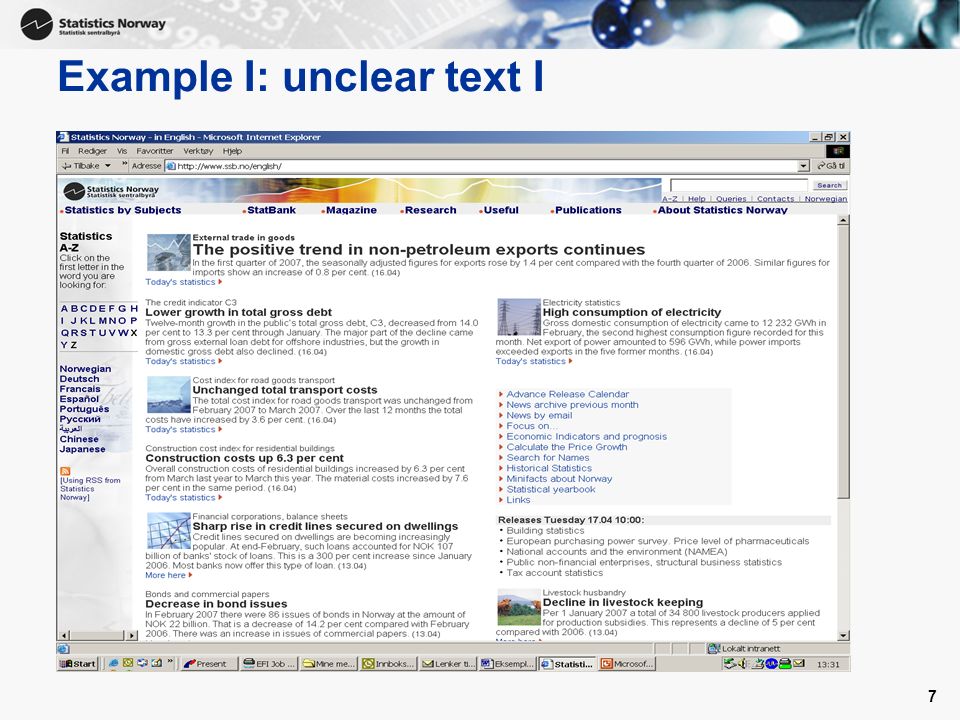Open the 'Eksempl...' Word taskbar item

click(x=508, y=664)
